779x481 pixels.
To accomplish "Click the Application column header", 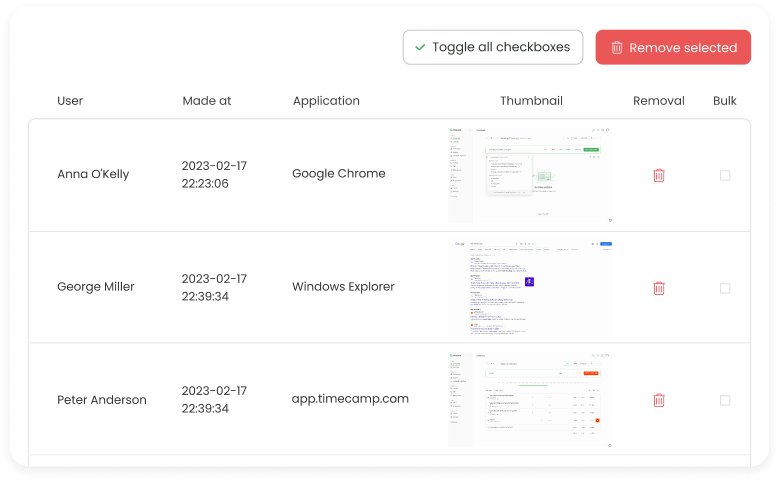I will point(326,101).
